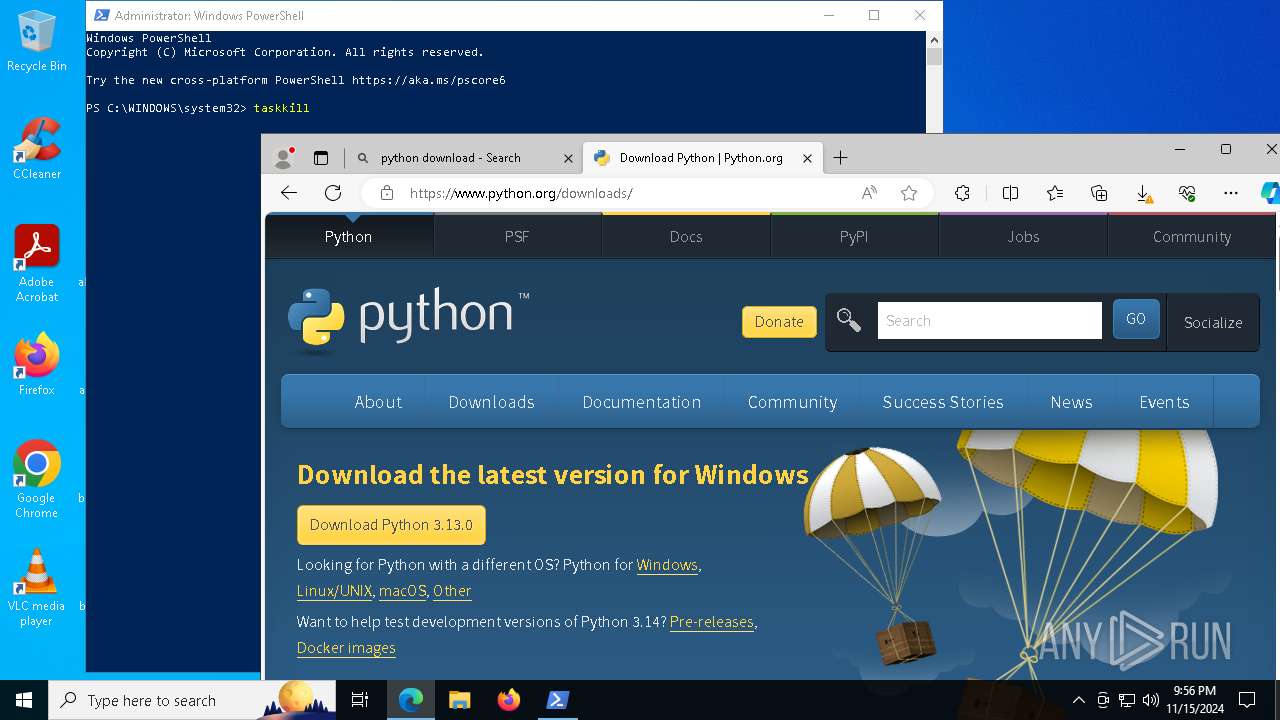Image resolution: width=1280 pixels, height=720 pixels.
Task: Open File Explorer from the taskbar
Action: pos(460,700)
